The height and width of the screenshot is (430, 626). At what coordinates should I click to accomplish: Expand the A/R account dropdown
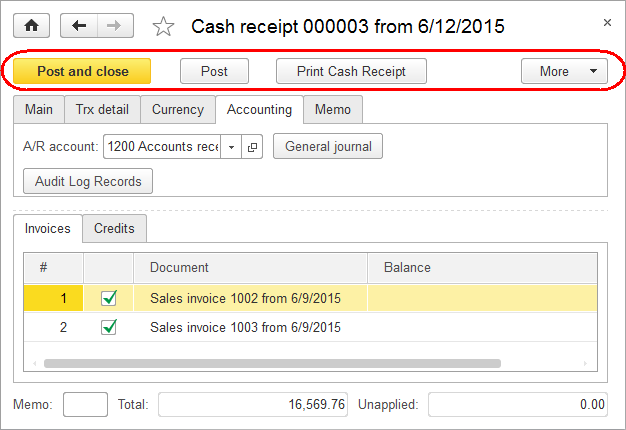click(231, 147)
